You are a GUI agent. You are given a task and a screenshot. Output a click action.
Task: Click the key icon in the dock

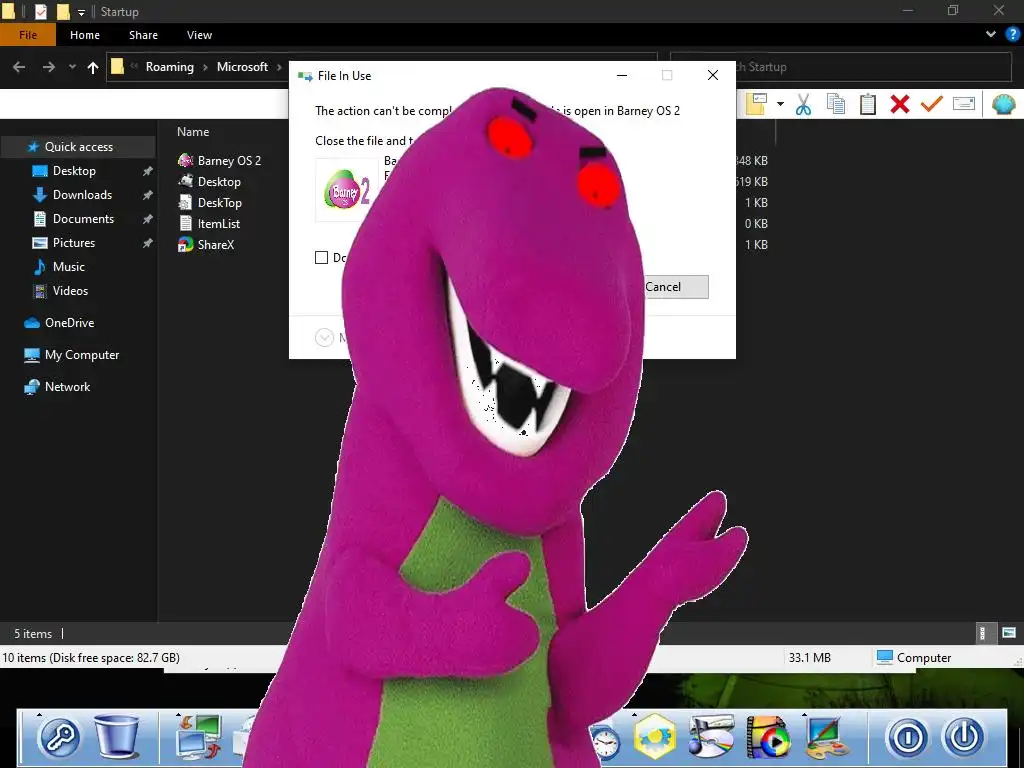tap(59, 738)
